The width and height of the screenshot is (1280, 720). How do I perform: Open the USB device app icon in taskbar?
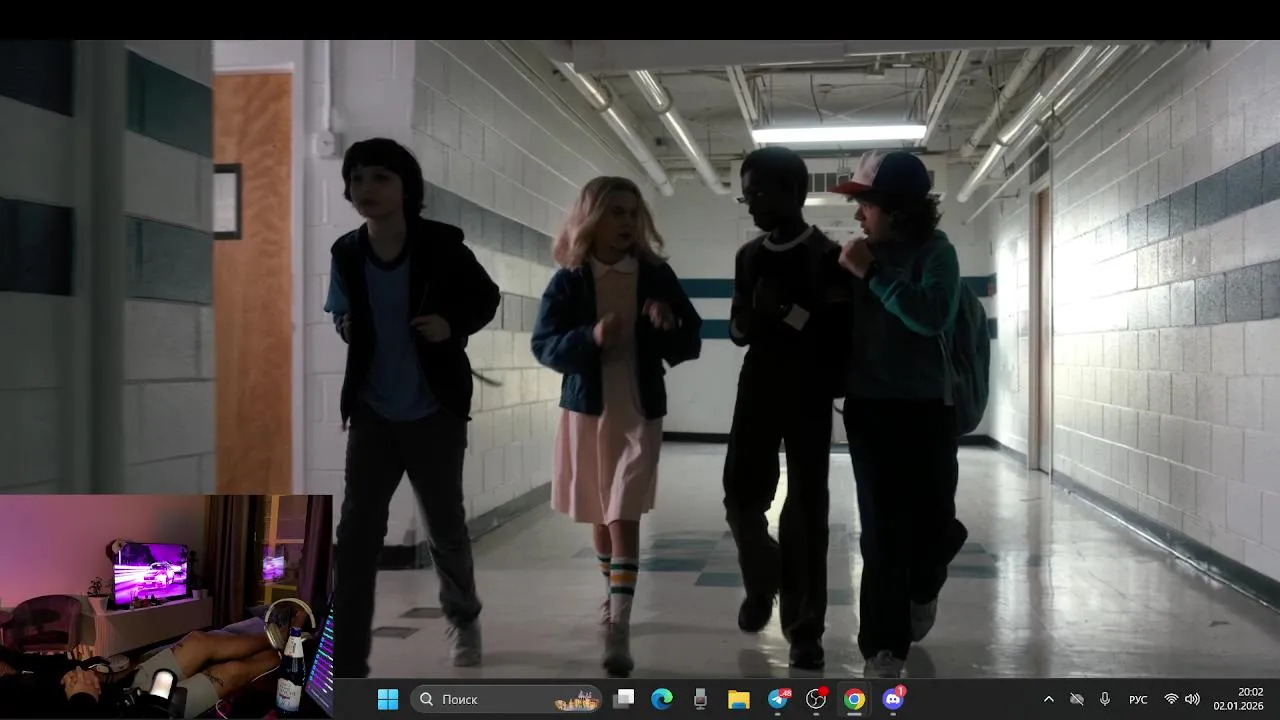[x=700, y=699]
